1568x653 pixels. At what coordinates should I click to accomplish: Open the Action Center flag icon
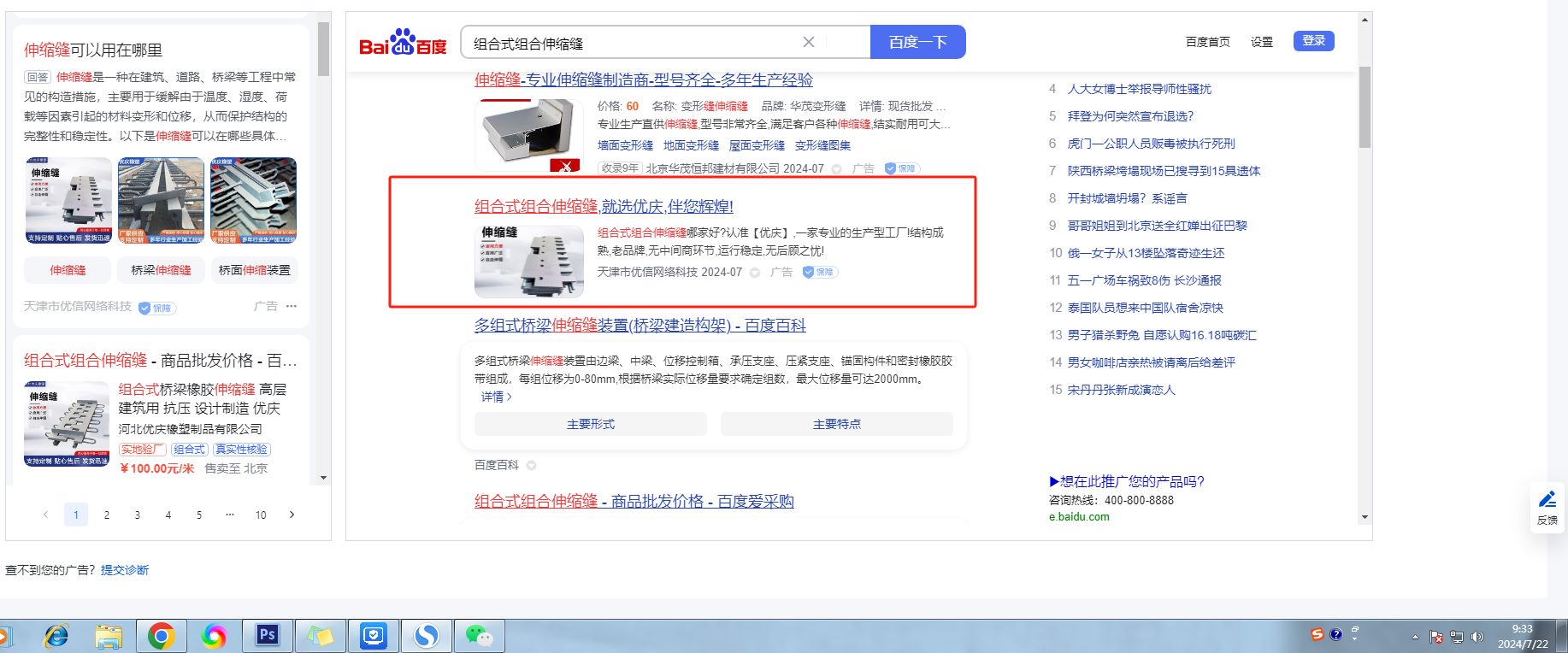(1436, 637)
